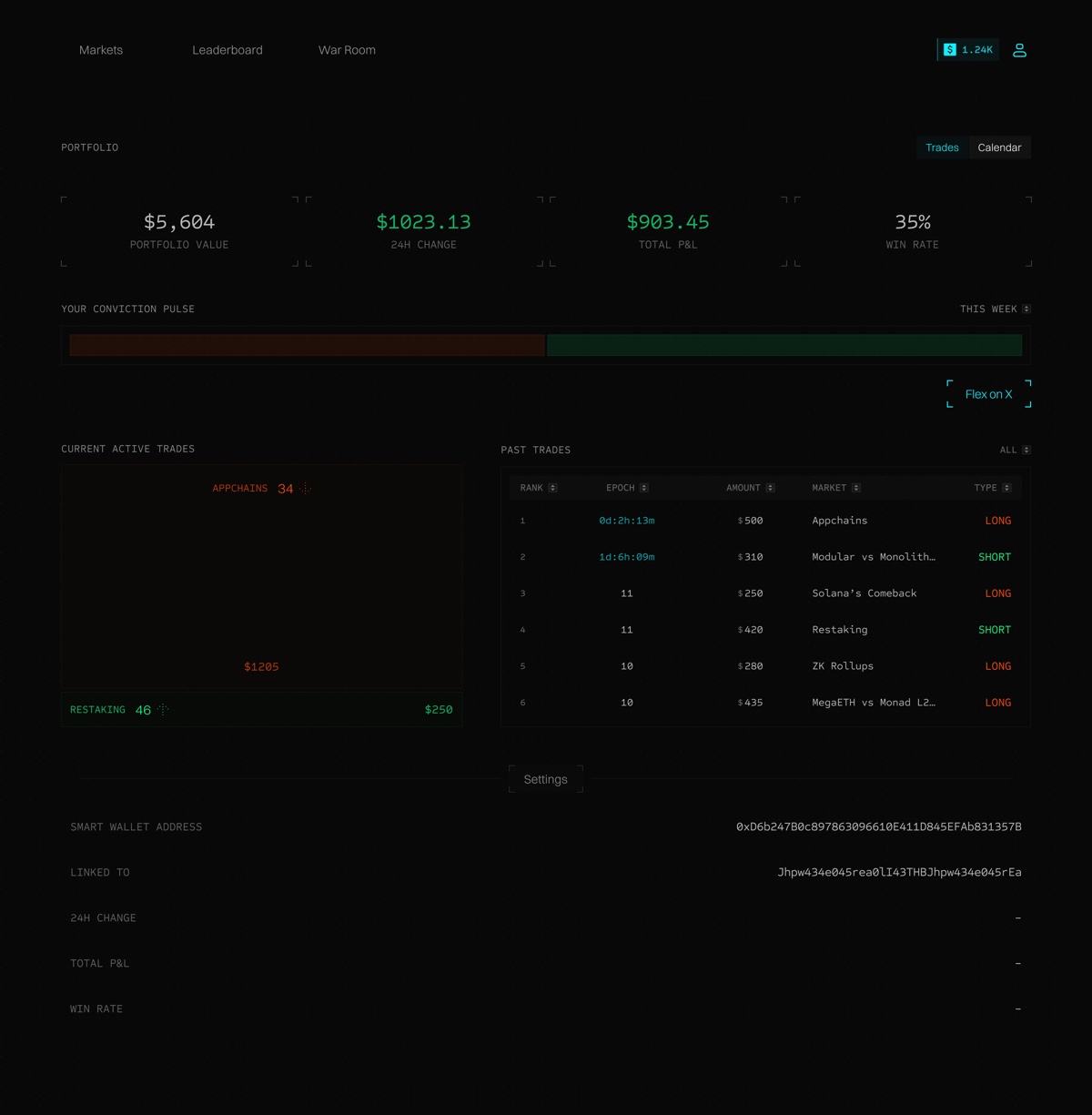Open the War Room page

pyautogui.click(x=347, y=50)
